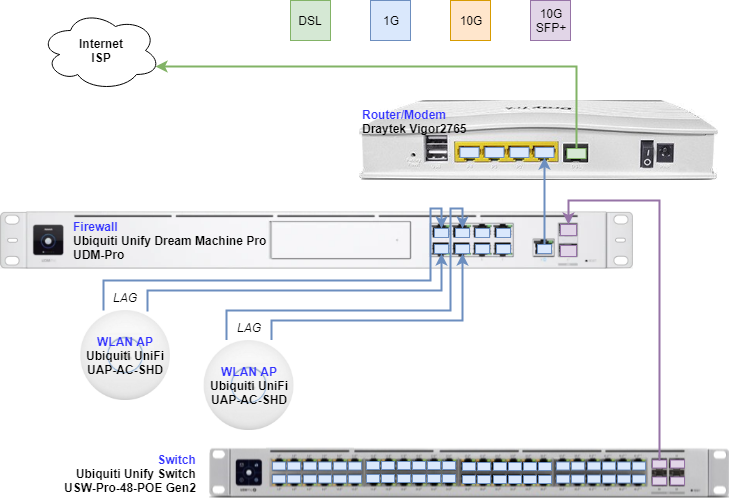Click the "Switch" label
730x499 pixels.
point(176,459)
